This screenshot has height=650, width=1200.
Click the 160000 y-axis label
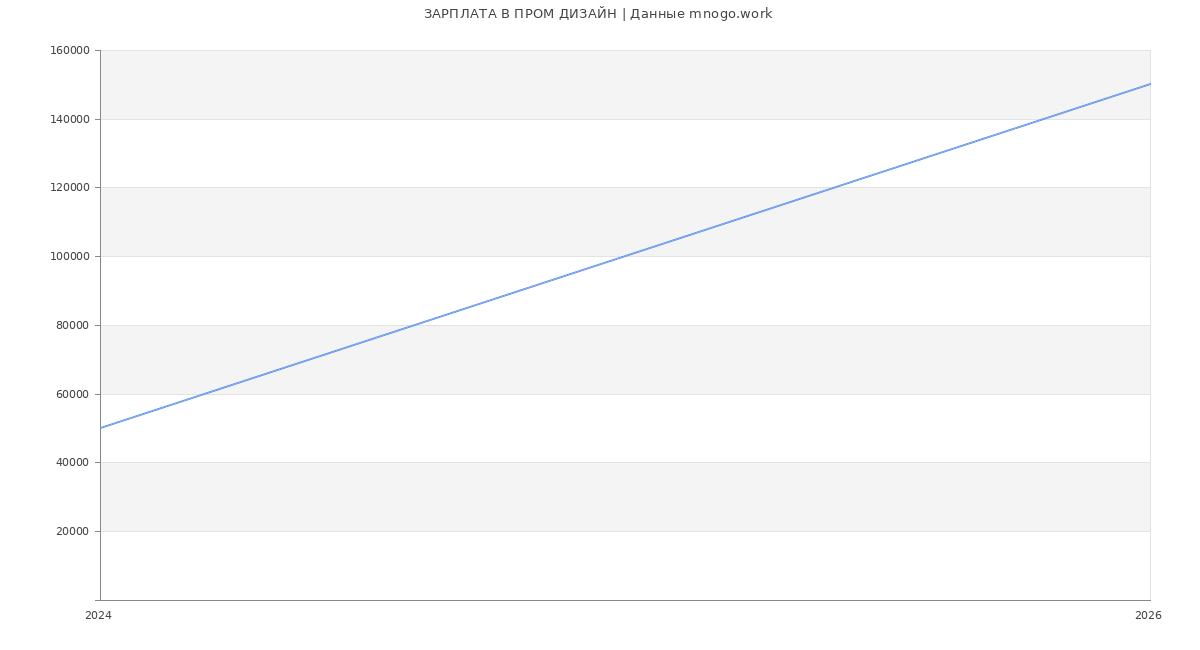click(x=70, y=51)
